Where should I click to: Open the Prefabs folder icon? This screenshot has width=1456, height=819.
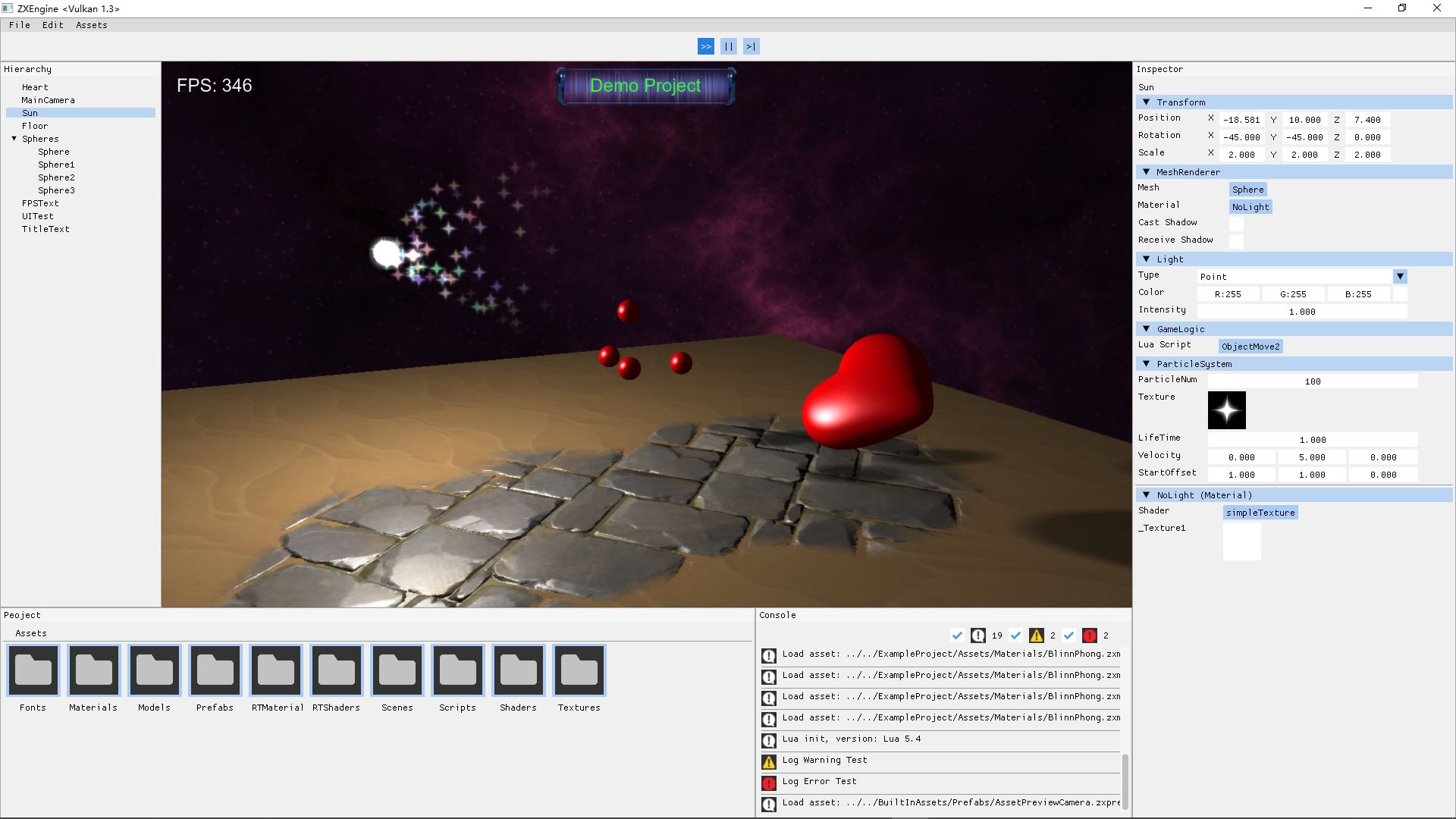pyautogui.click(x=215, y=670)
